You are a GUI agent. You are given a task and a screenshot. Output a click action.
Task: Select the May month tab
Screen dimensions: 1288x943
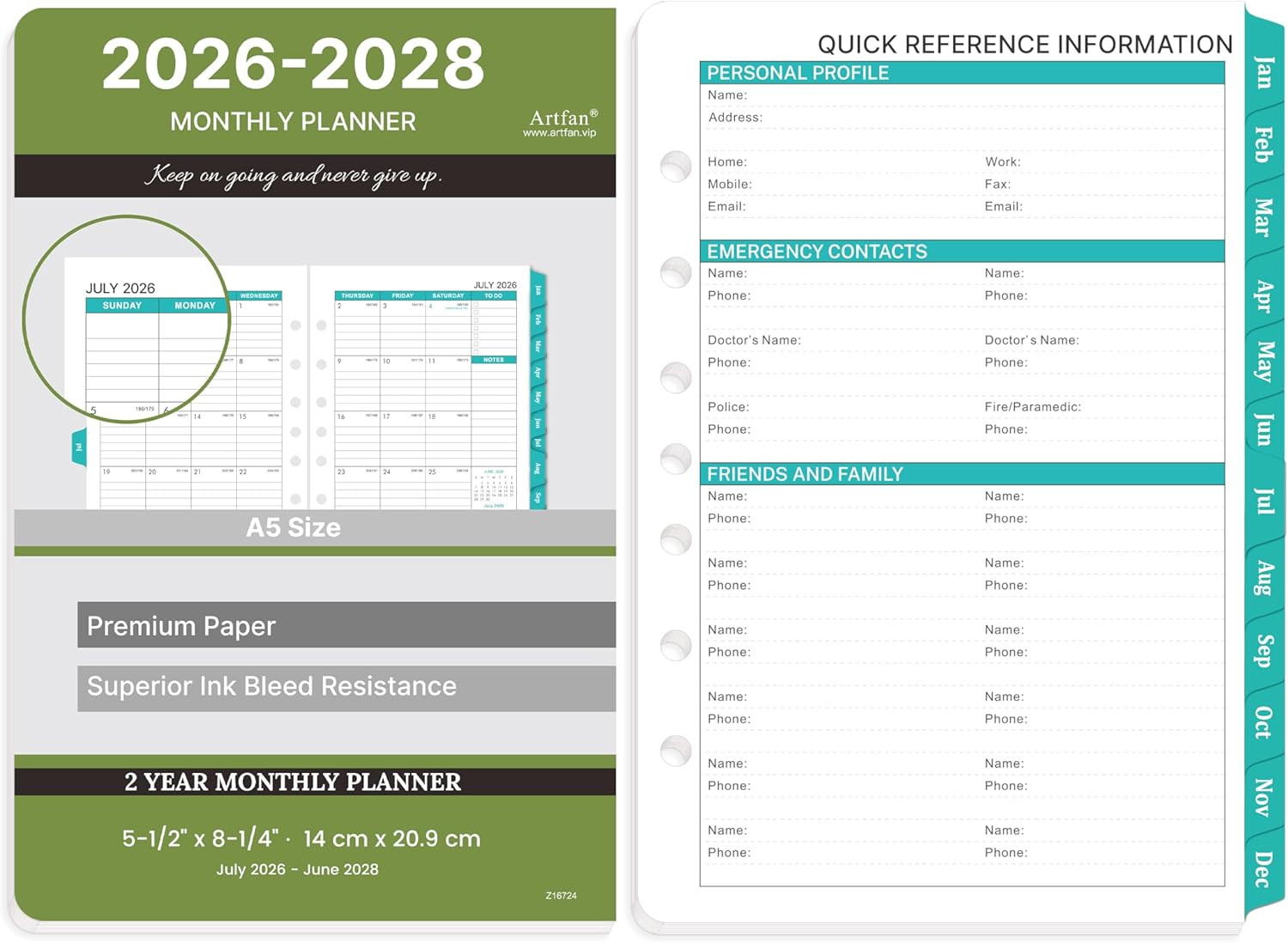click(1264, 362)
